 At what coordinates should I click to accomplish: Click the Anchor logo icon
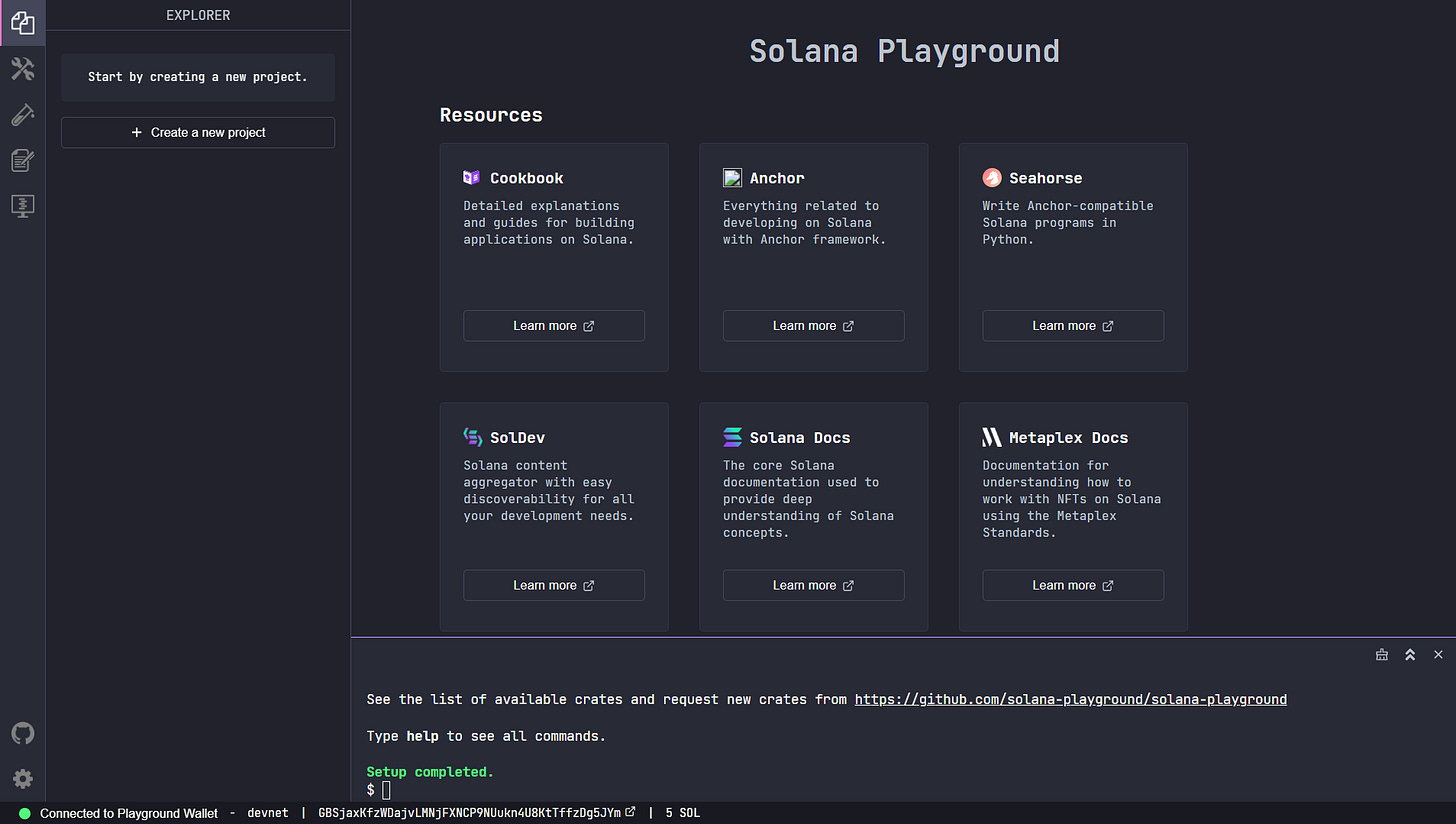(x=732, y=178)
